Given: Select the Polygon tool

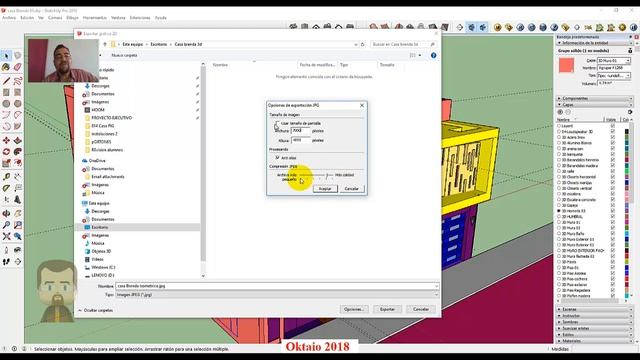Looking at the screenshot, I should pyautogui.click(x=18, y=104).
